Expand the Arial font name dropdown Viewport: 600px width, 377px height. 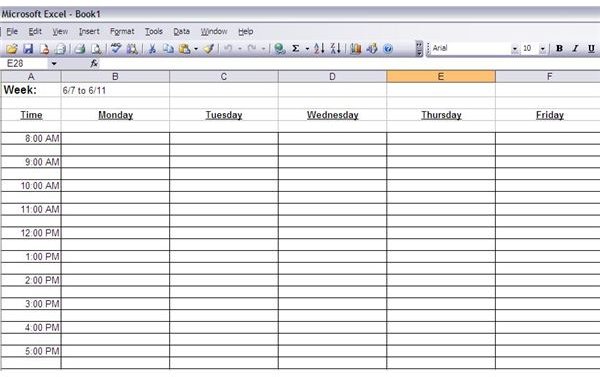(515, 49)
